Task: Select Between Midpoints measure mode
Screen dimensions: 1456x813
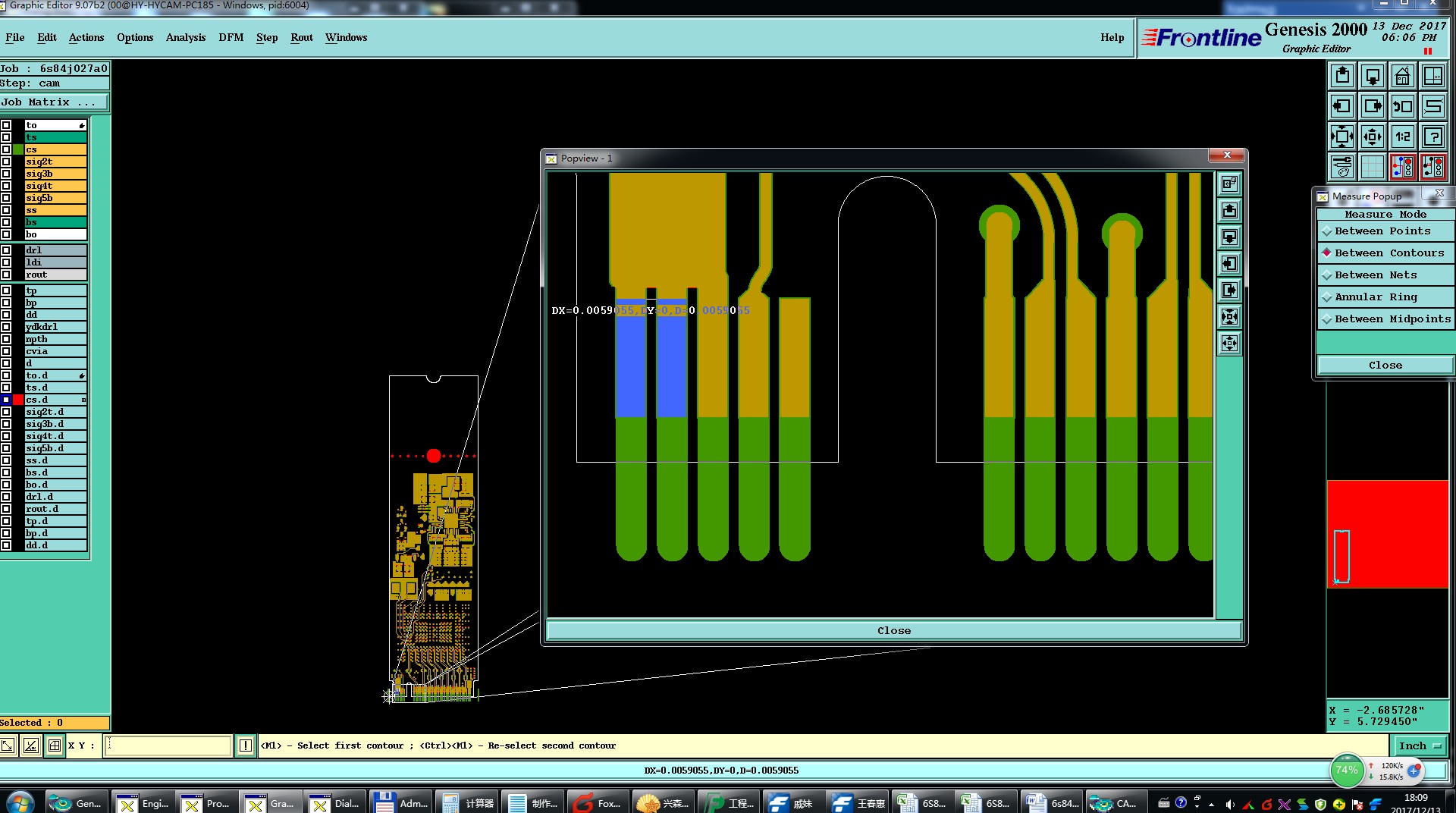Action: click(x=1385, y=319)
